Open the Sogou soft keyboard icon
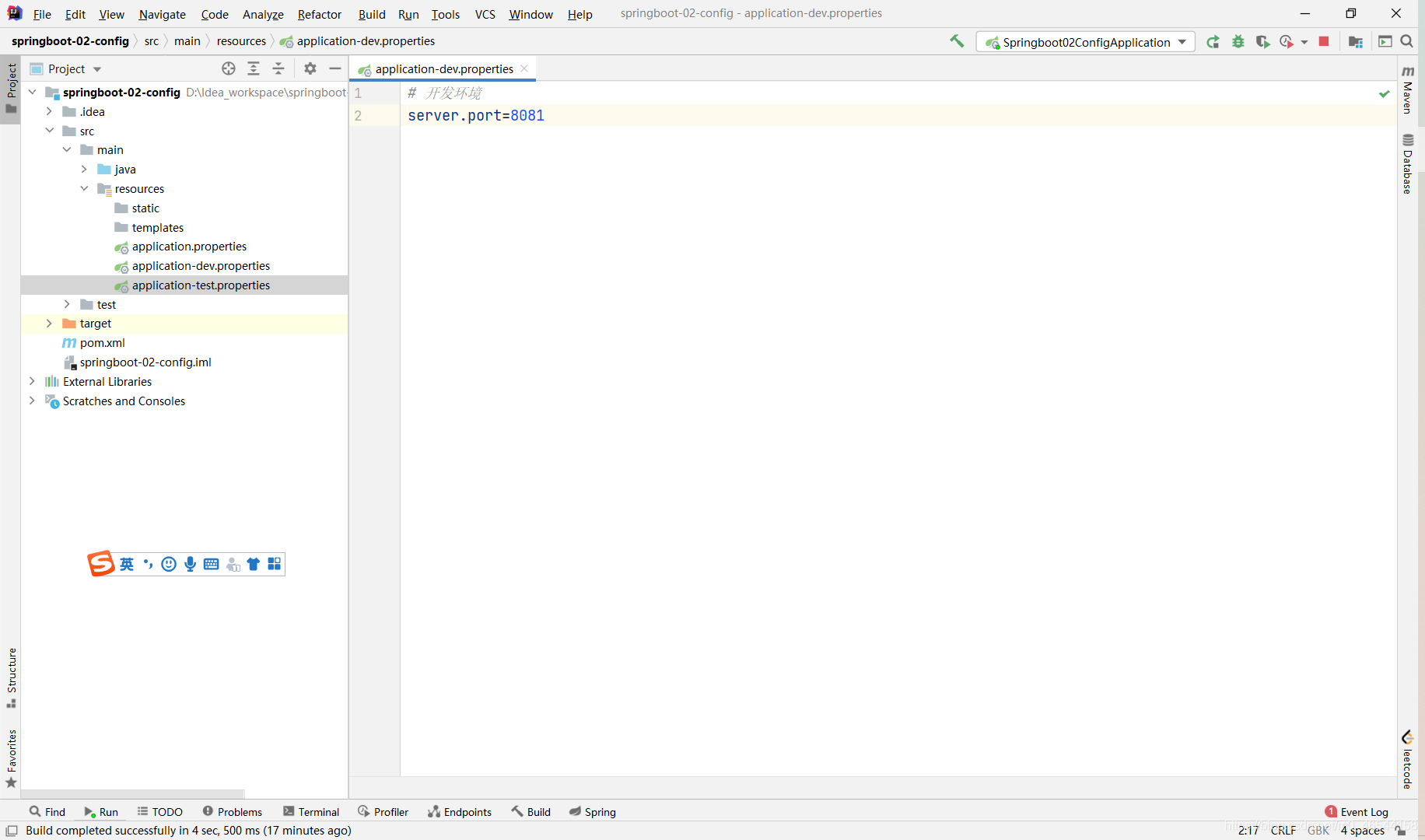Image resolution: width=1425 pixels, height=840 pixels. point(211,564)
